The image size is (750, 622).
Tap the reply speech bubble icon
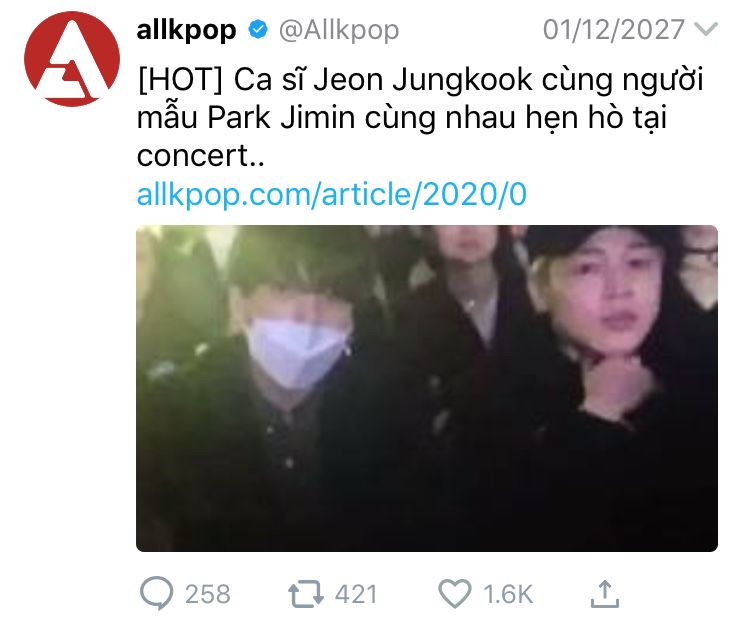click(156, 593)
